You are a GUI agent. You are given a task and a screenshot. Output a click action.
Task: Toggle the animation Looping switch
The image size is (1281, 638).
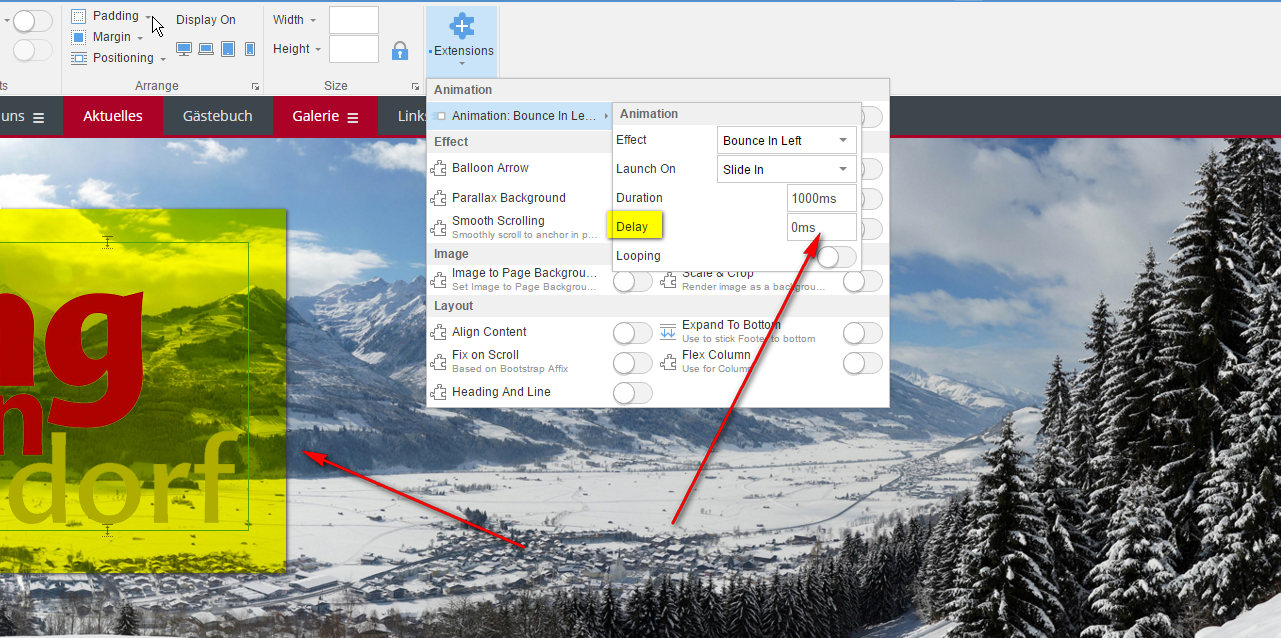pos(835,257)
